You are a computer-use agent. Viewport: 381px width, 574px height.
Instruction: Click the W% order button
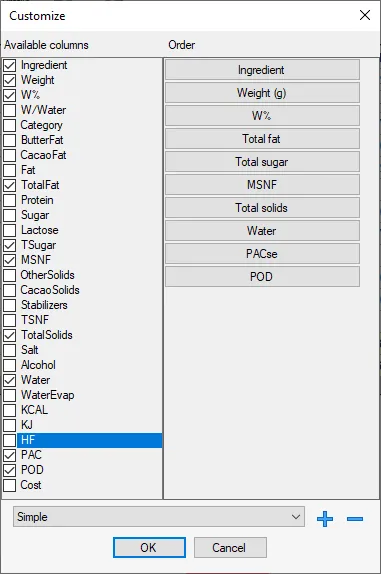point(262,116)
